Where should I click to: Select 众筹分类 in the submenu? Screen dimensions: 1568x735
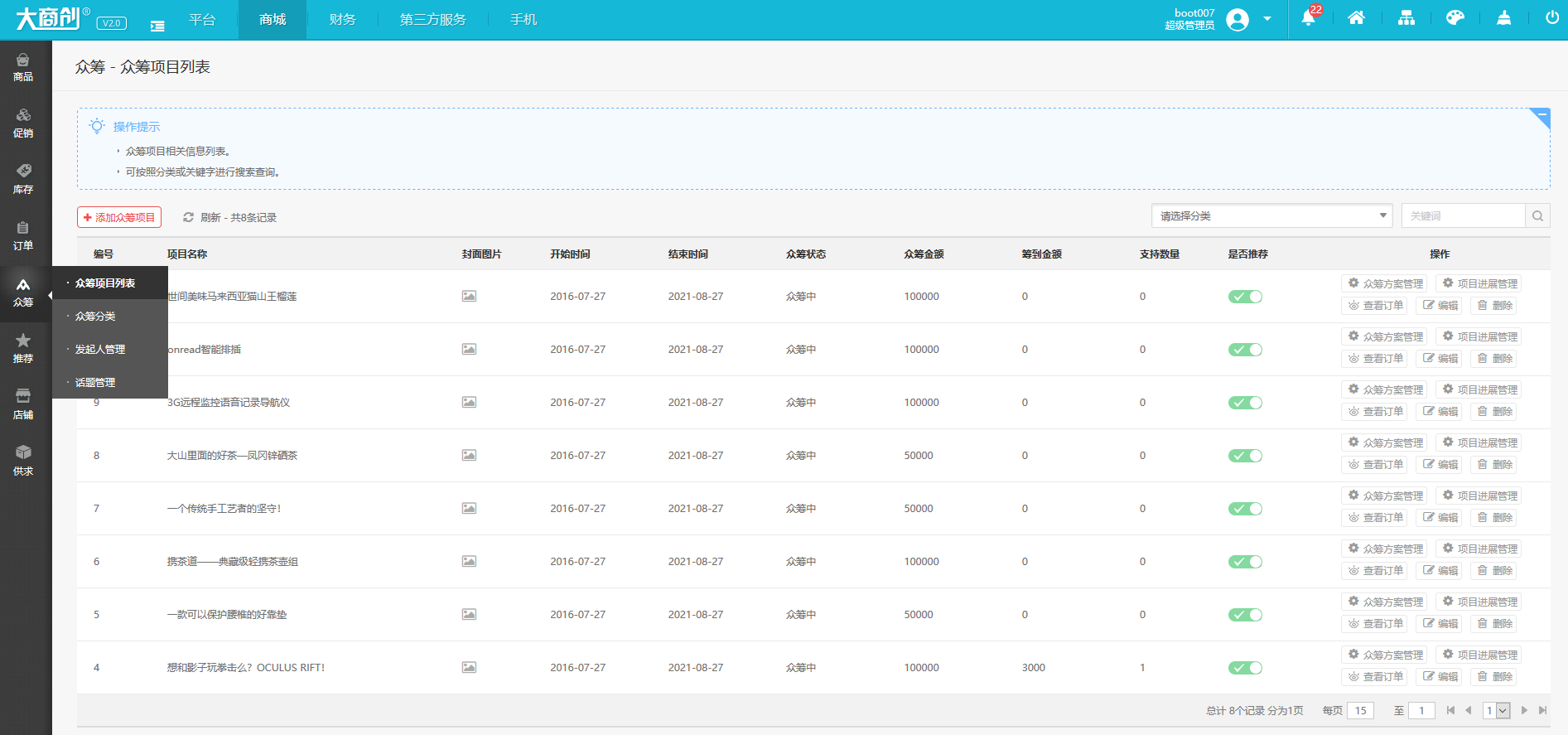click(95, 317)
